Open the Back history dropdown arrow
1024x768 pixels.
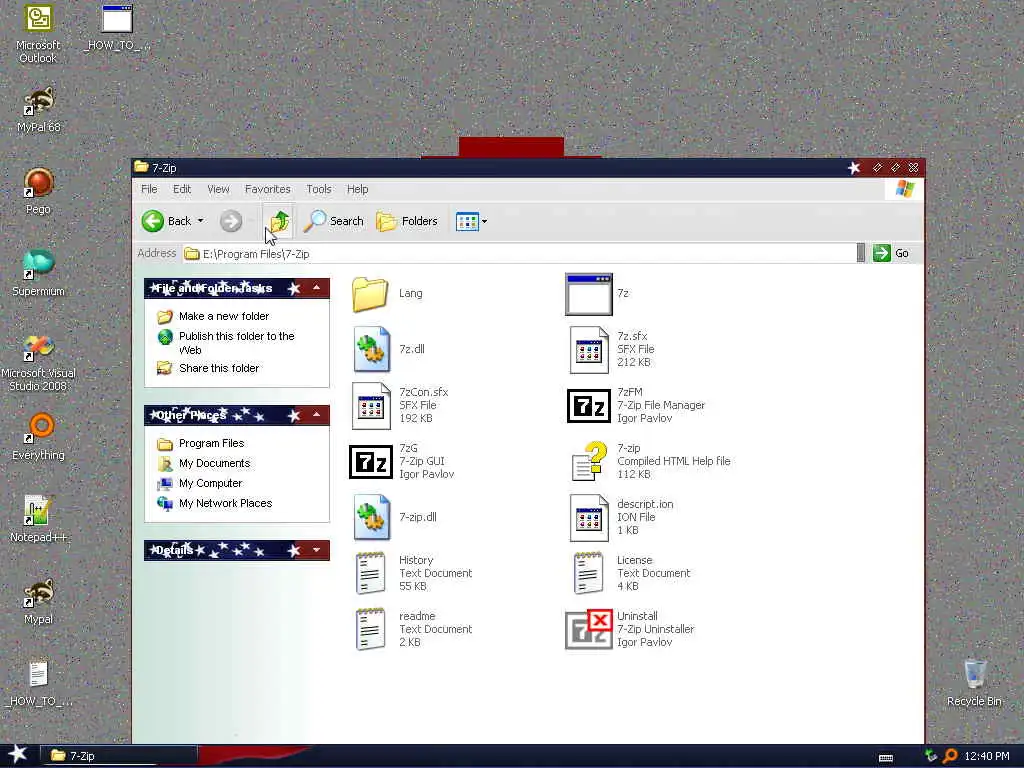200,221
